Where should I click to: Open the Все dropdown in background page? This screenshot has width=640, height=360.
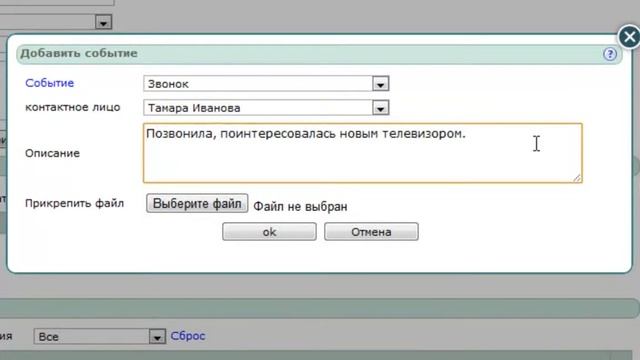100,337
